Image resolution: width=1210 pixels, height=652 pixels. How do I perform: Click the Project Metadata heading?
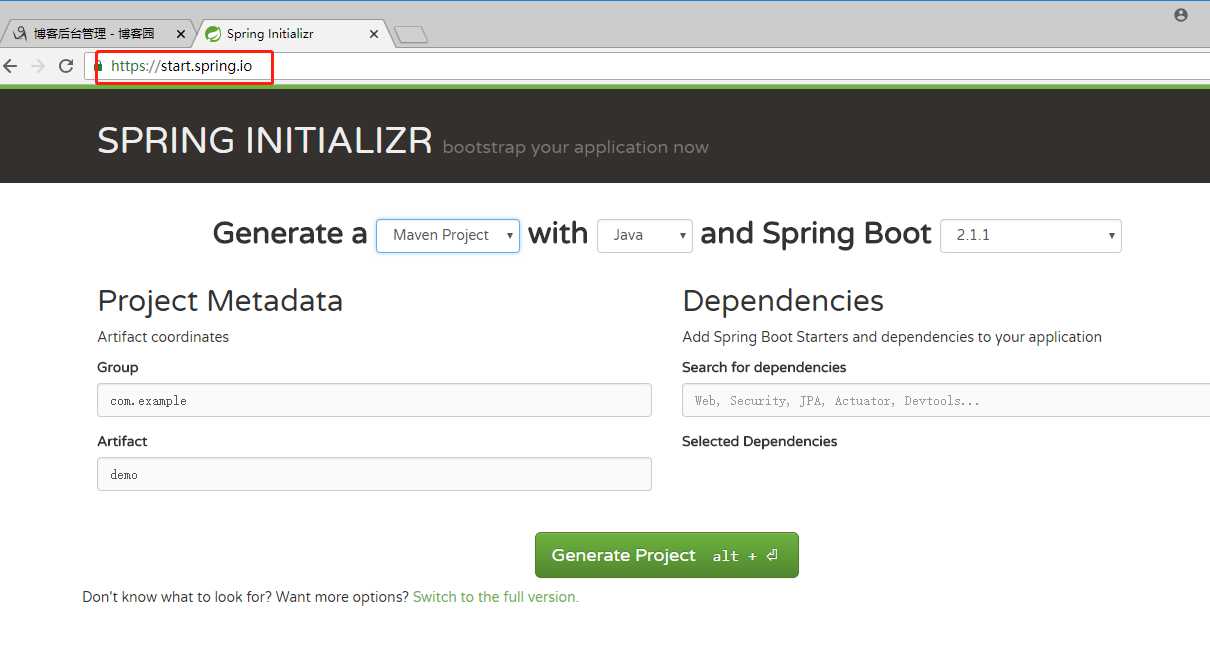tap(220, 301)
